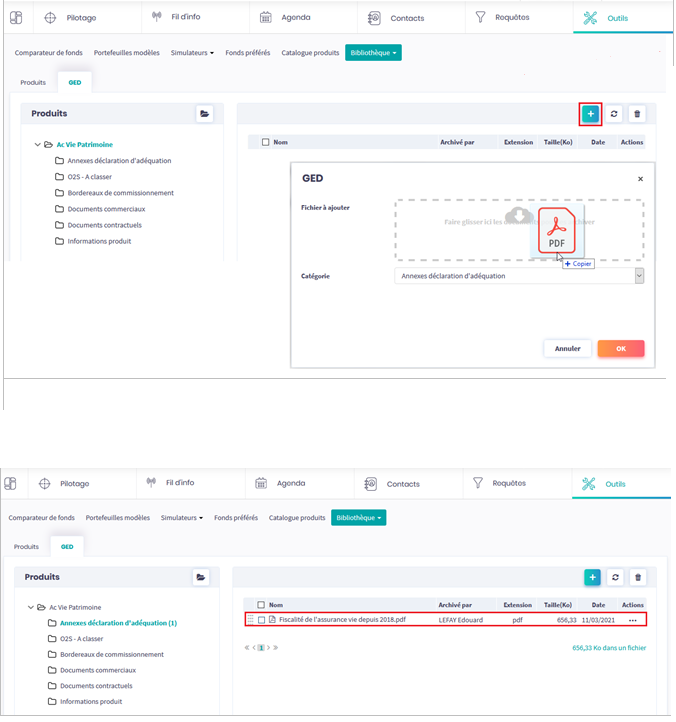Click the drag handle of the Fiscalité row
The height and width of the screenshot is (722, 676).
point(250,620)
